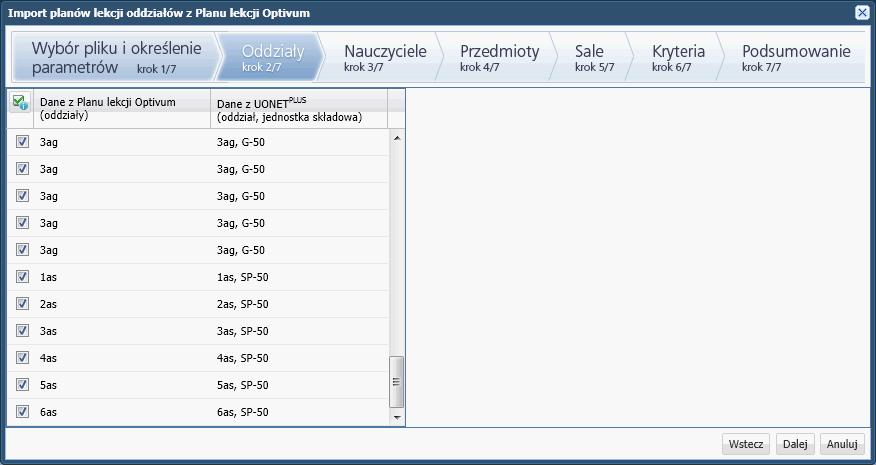Click the Optivum cell '6as'

(122, 411)
